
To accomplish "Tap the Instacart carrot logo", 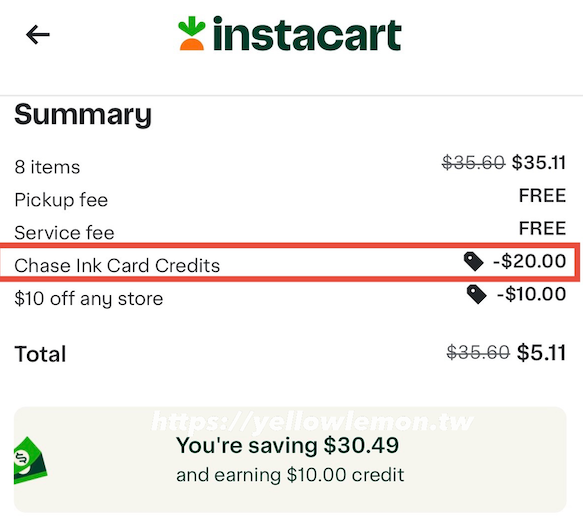I will (x=191, y=33).
